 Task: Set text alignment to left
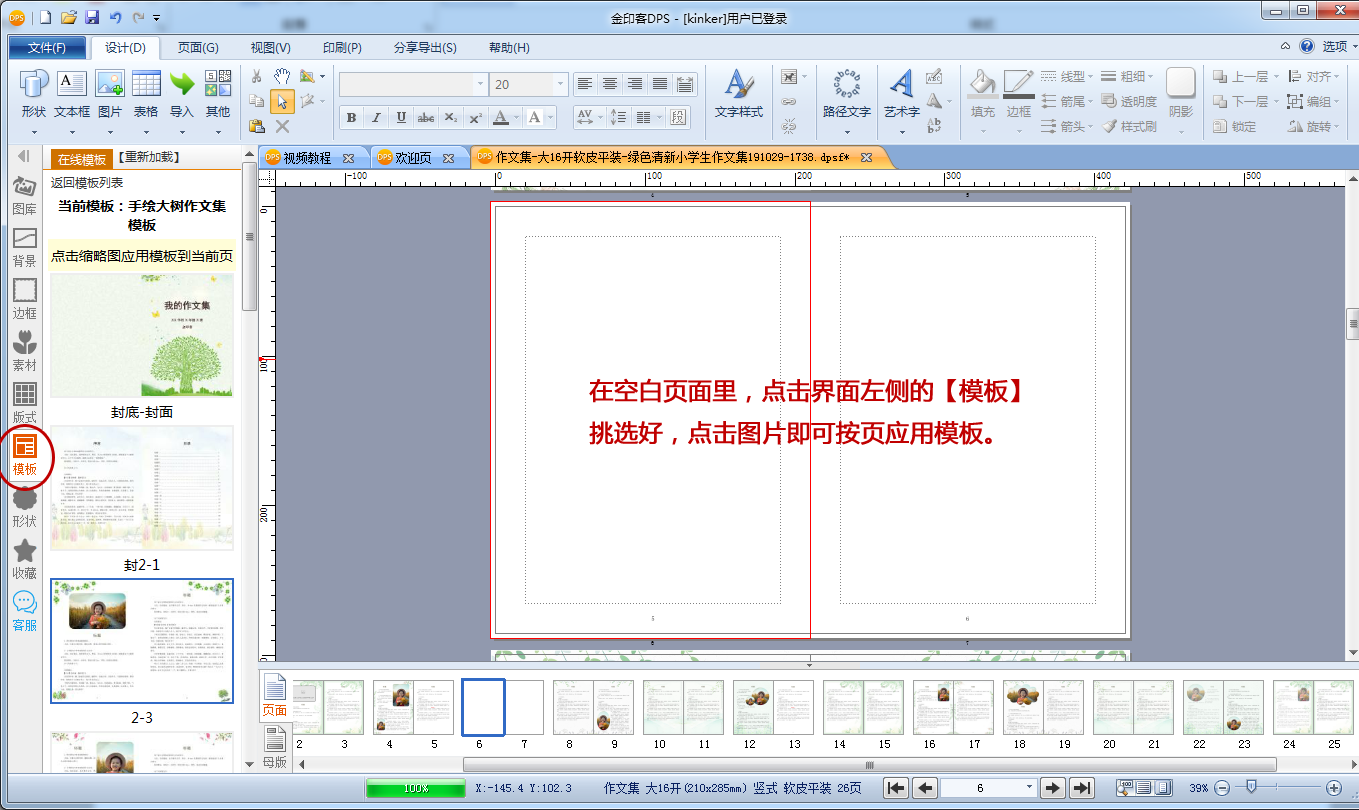584,84
